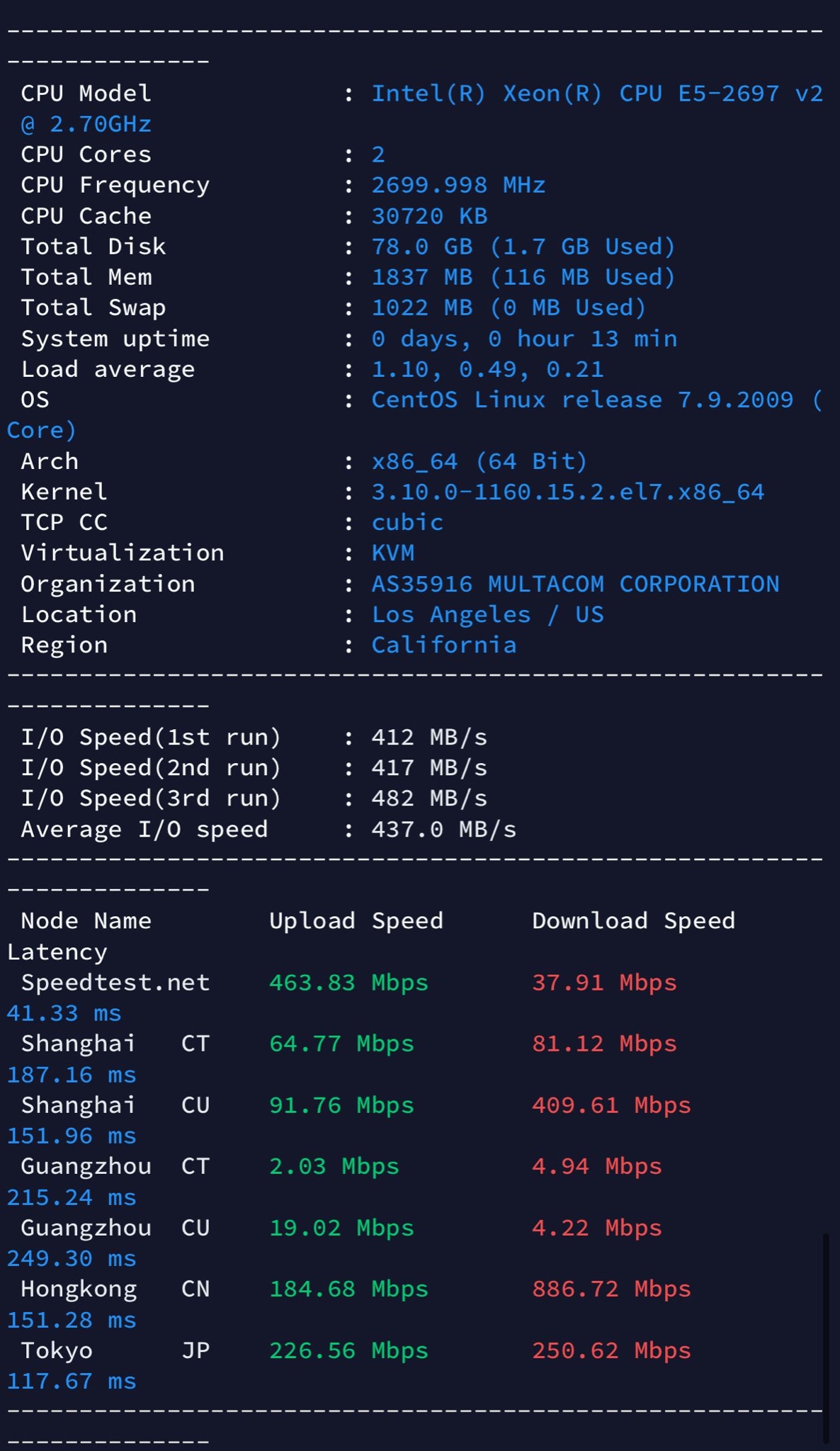
Task: Click the Intel(R) Xeon CPU model text
Action: tap(596, 94)
